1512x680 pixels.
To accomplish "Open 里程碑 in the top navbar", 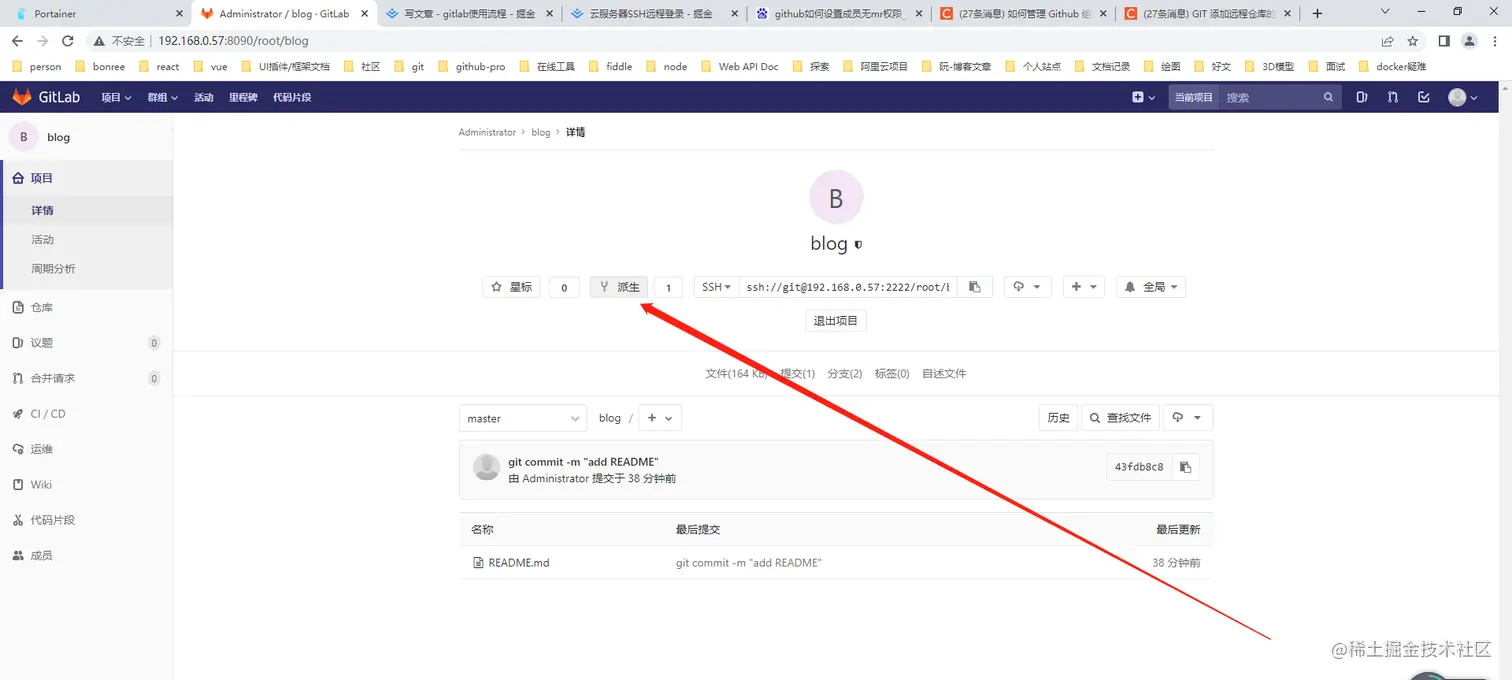I will coord(243,97).
